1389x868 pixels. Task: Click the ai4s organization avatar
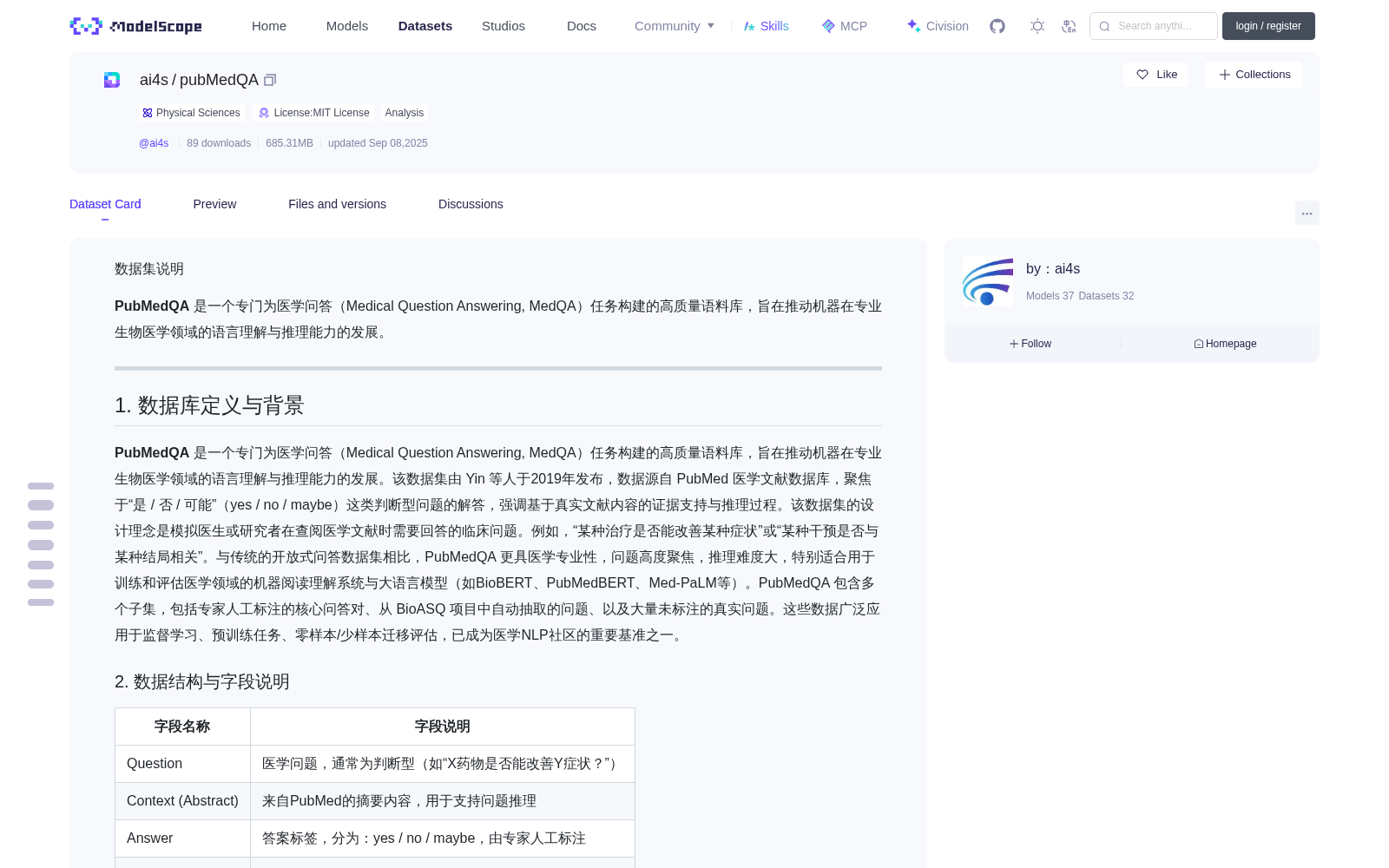[x=988, y=281]
